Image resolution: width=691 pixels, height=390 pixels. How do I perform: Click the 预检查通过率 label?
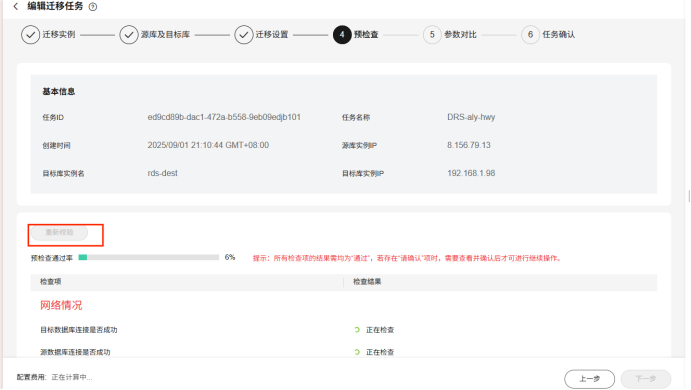(x=52, y=258)
